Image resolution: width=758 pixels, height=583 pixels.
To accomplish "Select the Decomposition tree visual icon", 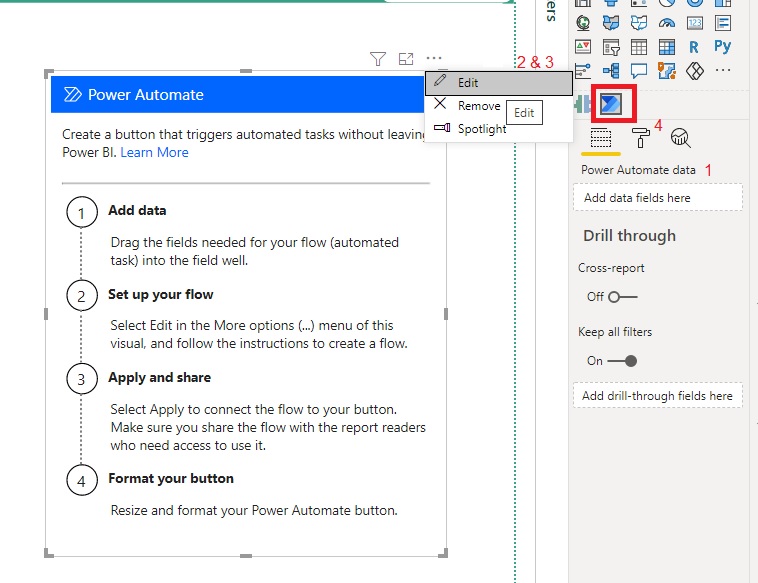I will [611, 71].
